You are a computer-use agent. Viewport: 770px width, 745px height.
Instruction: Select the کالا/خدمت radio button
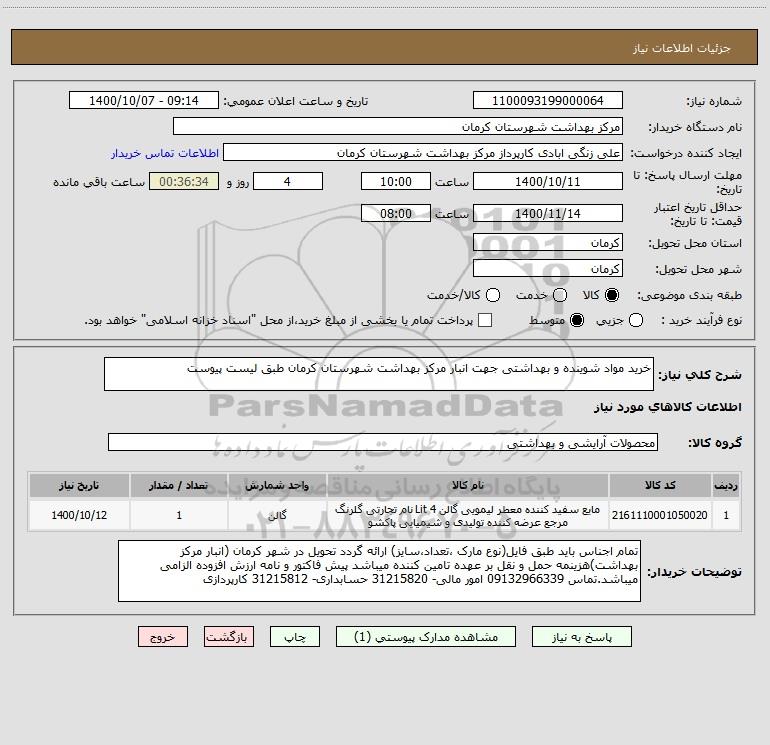pos(493,295)
